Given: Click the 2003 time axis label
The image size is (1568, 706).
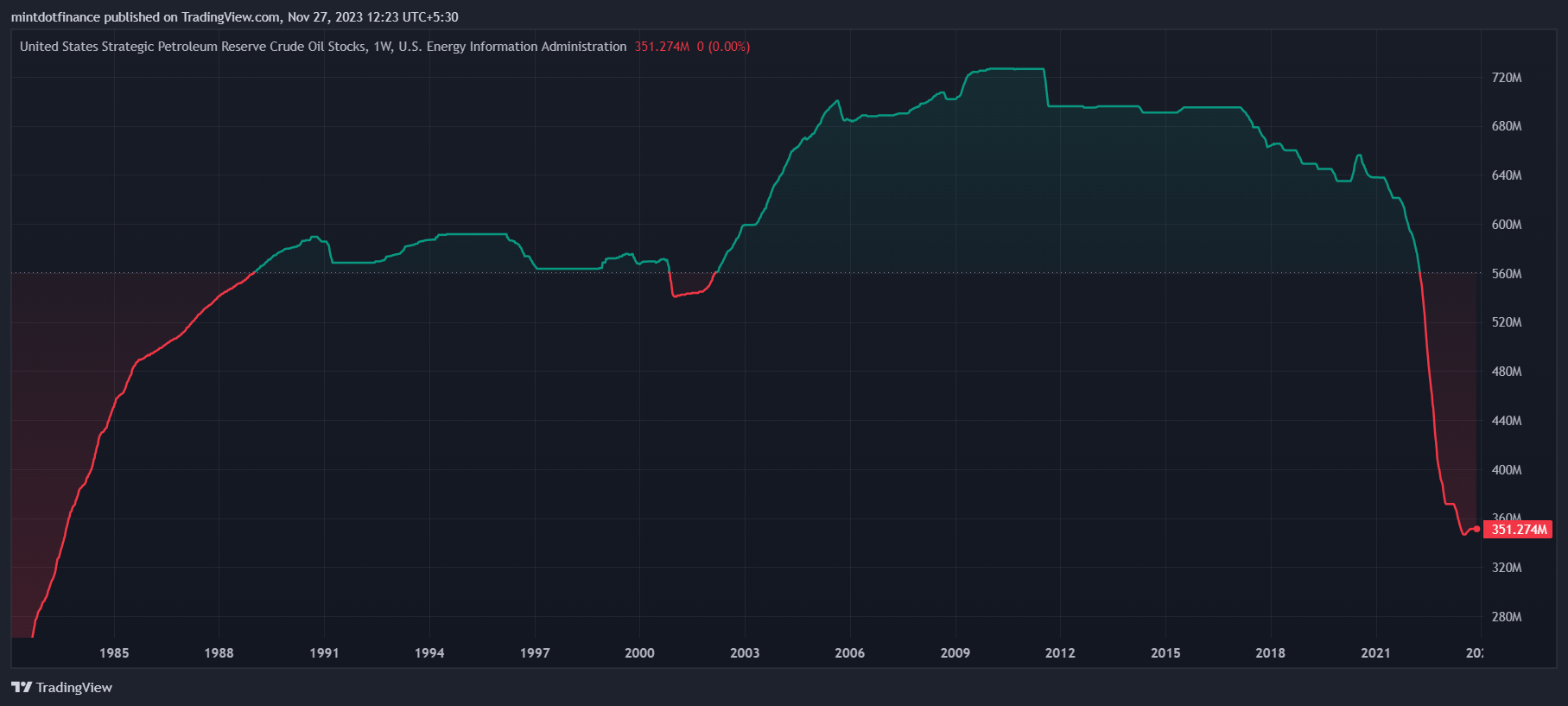Looking at the screenshot, I should tap(745, 653).
